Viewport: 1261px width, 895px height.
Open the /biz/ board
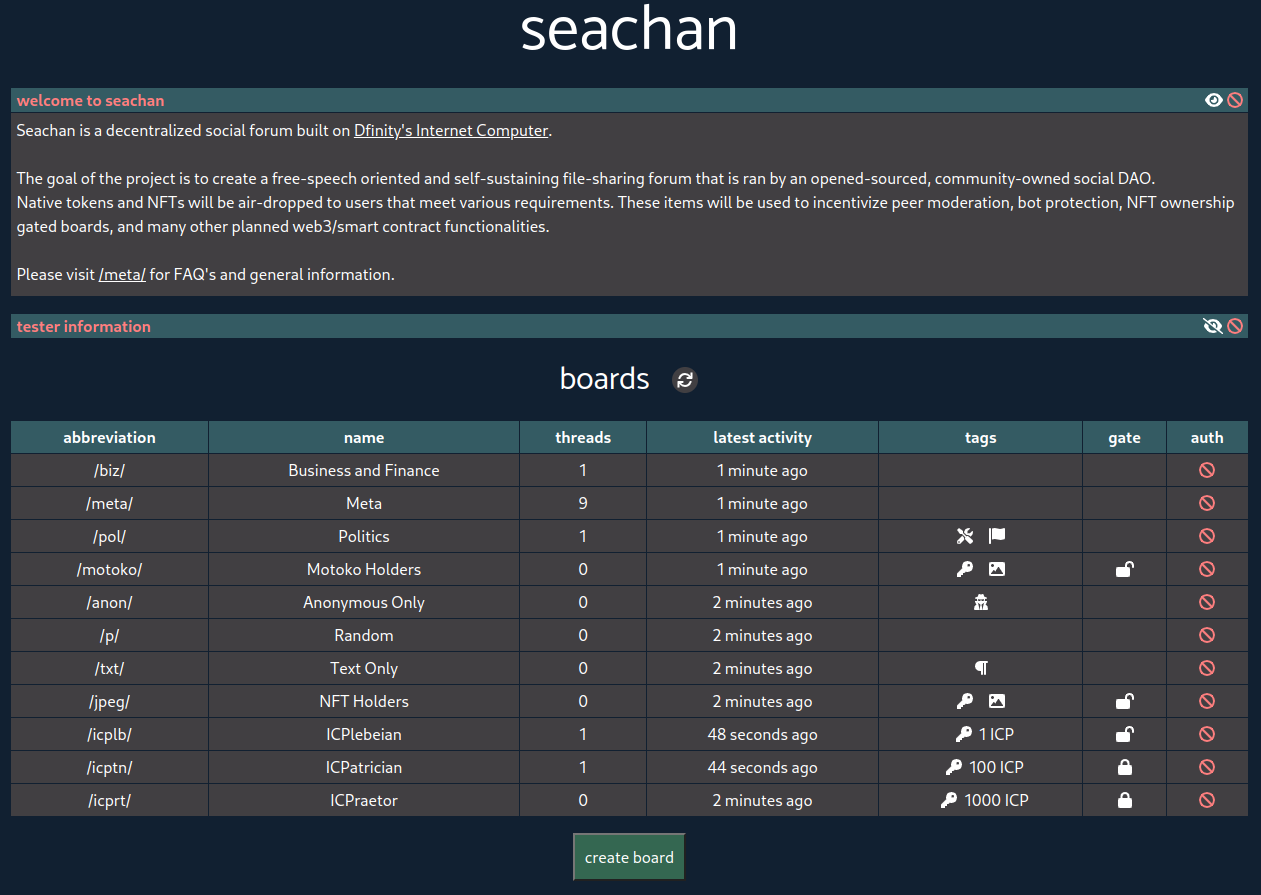click(x=110, y=470)
